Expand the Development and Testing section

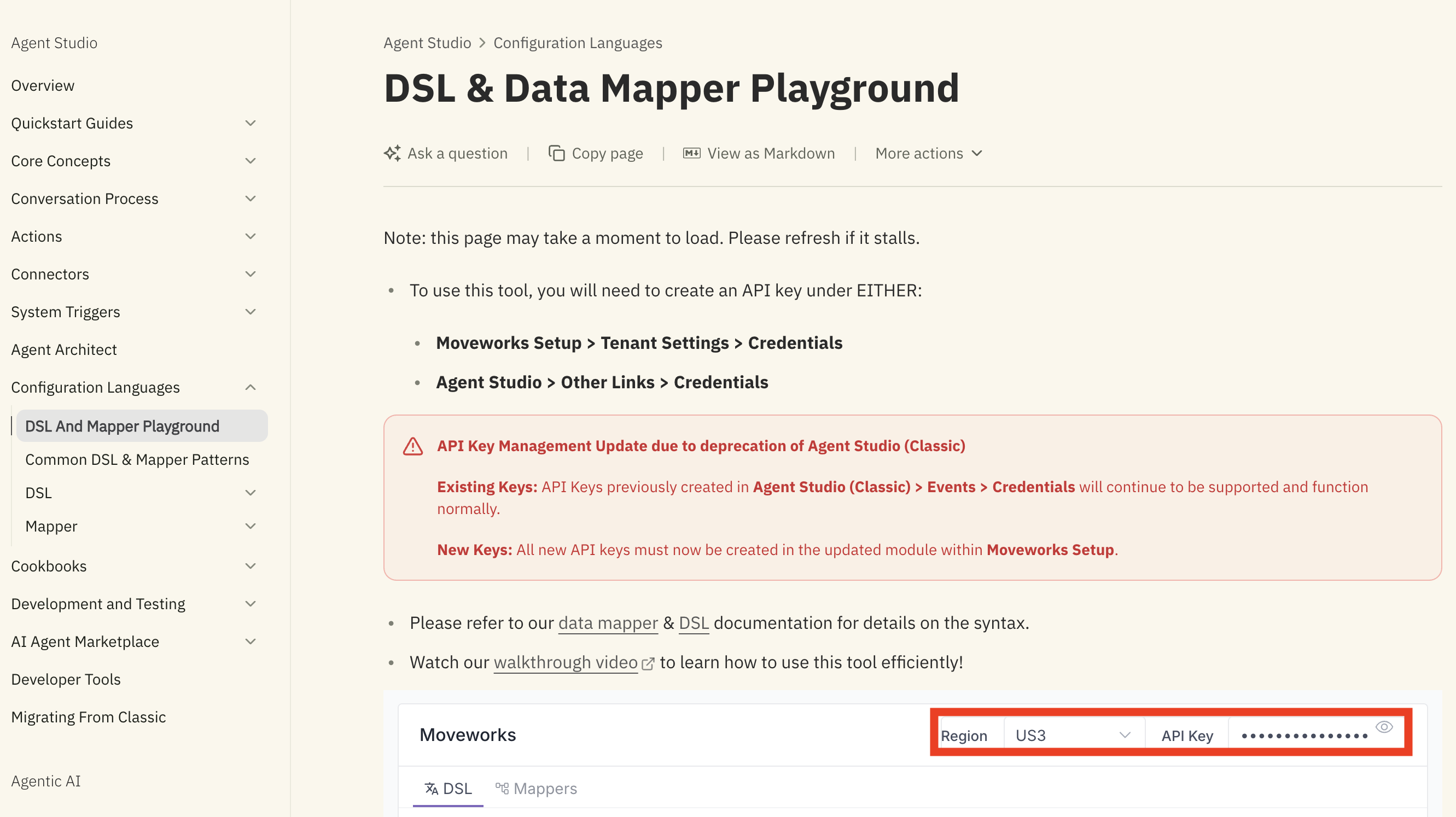coord(251,604)
